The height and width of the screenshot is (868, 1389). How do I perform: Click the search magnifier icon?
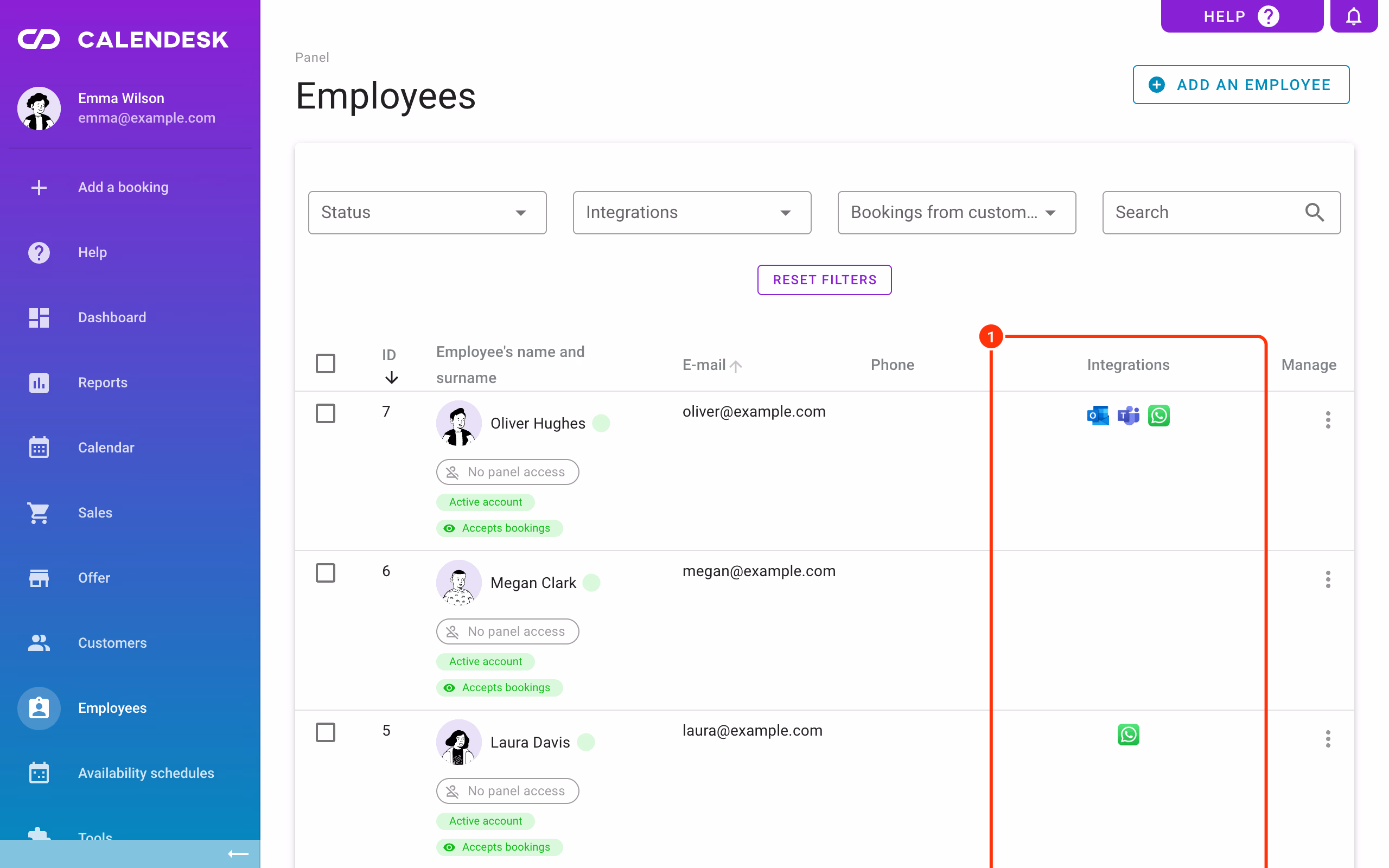pos(1314,213)
